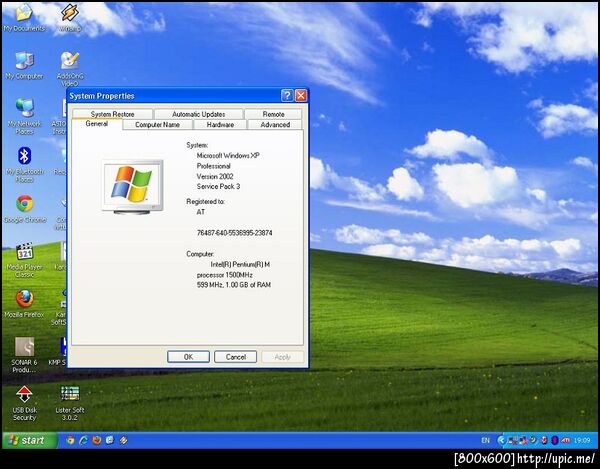Click the System Properties help question button
Screen dimensions: 600x469
(287, 96)
